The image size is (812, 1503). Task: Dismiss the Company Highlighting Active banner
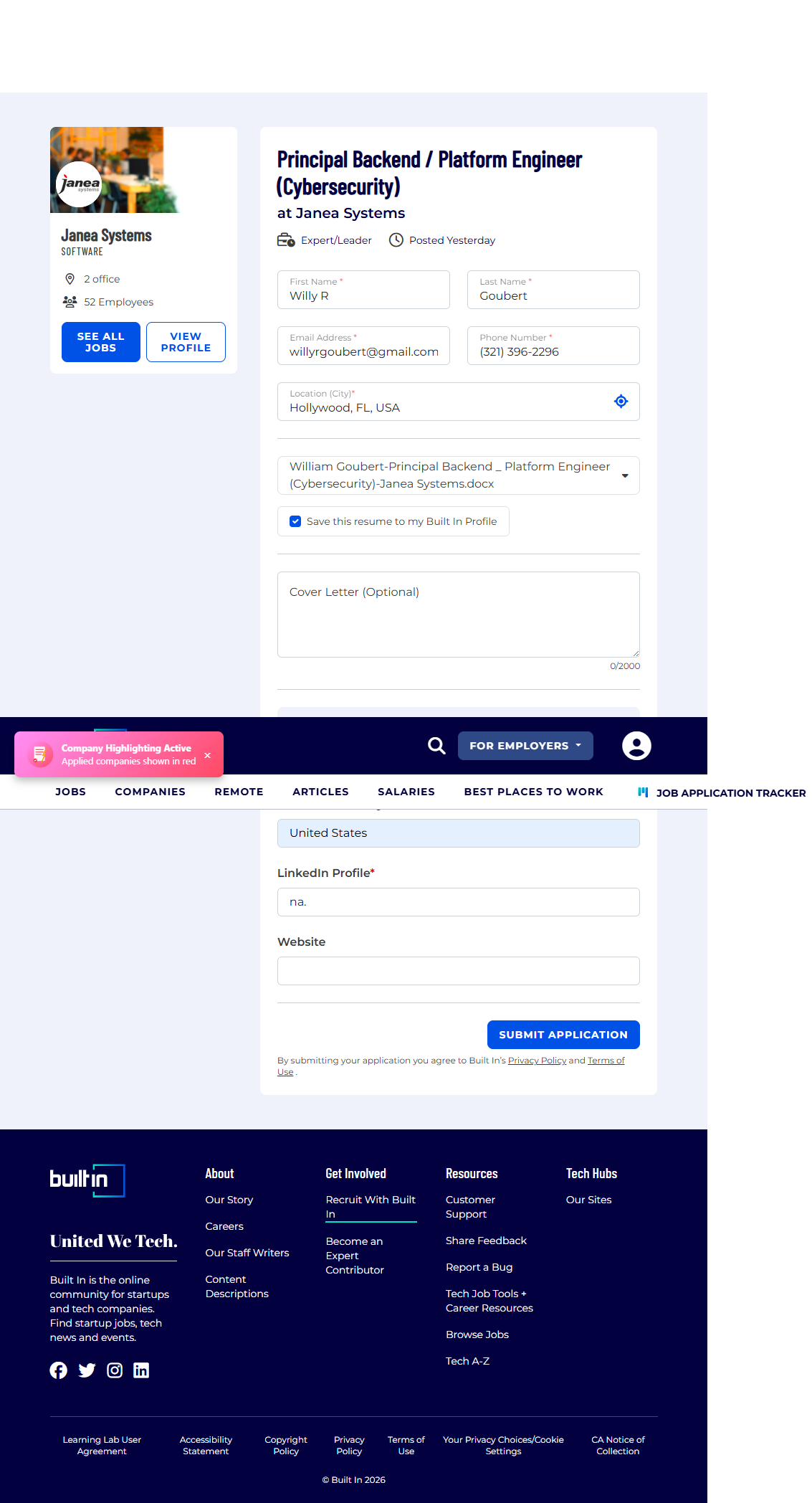tap(207, 755)
